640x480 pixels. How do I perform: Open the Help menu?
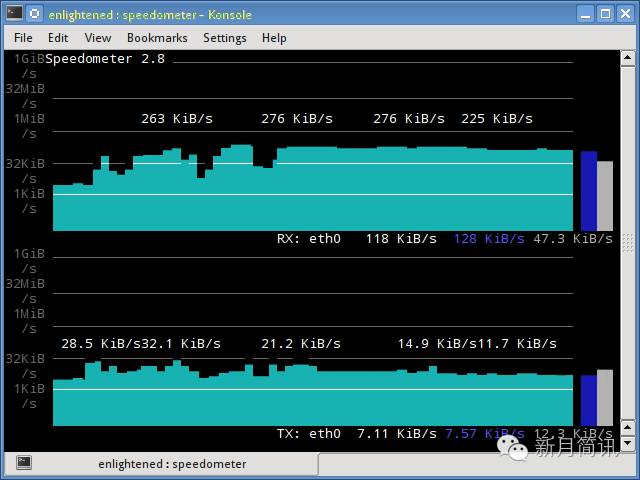274,38
